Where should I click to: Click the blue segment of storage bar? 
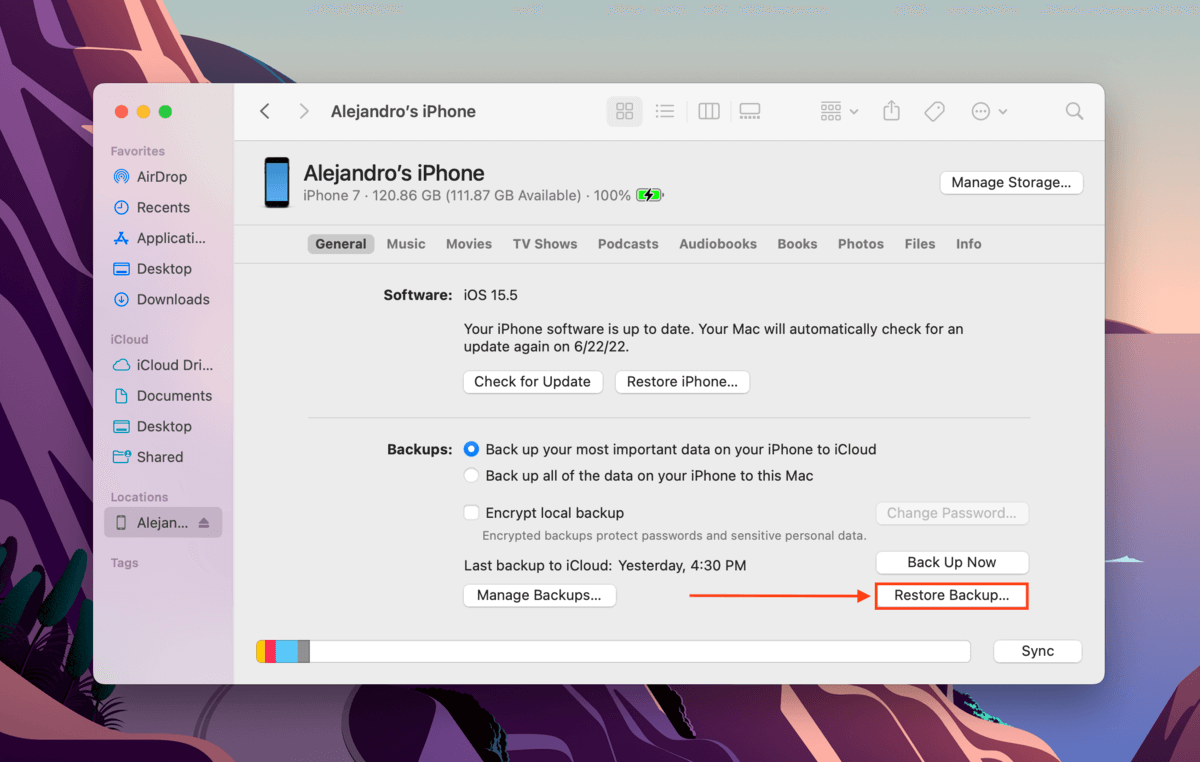pyautogui.click(x=287, y=651)
